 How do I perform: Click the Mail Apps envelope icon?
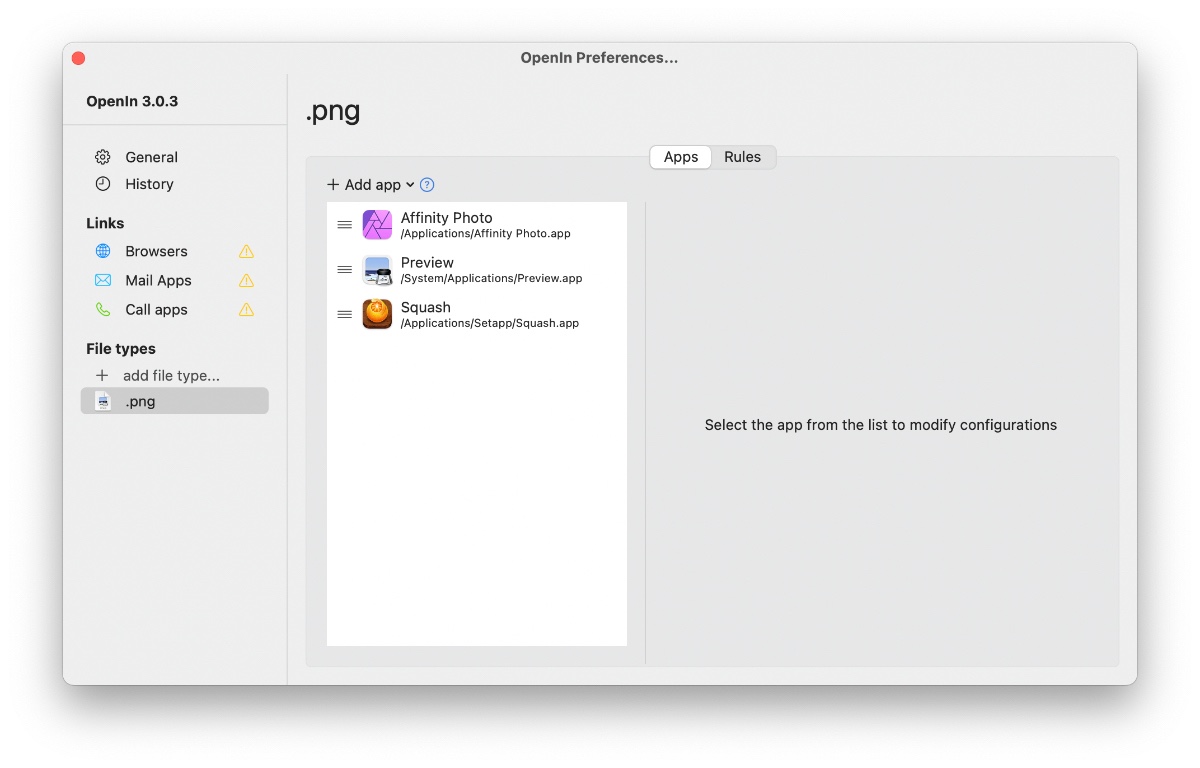coord(103,280)
